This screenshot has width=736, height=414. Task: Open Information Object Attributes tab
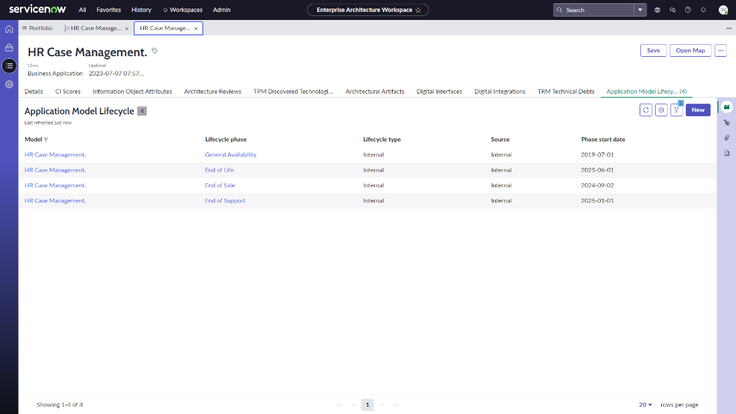[132, 92]
